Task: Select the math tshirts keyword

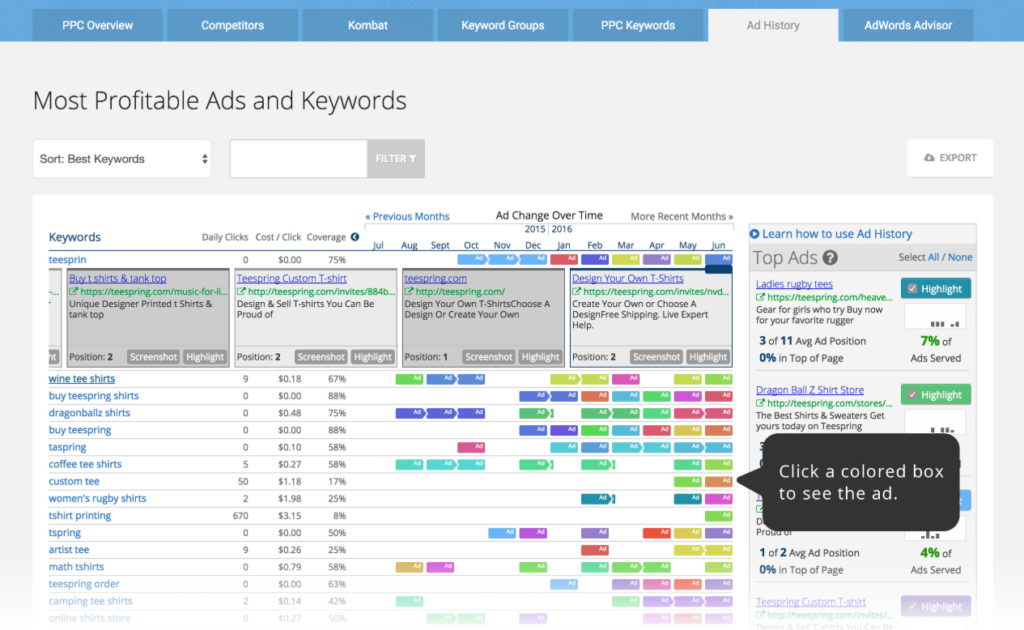Action: pyautogui.click(x=76, y=567)
